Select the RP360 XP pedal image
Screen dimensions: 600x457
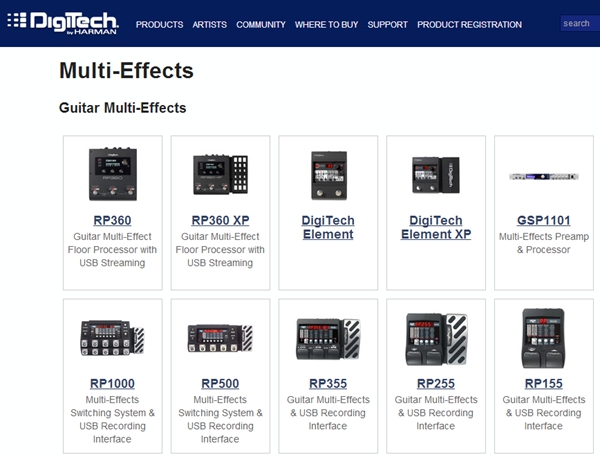click(x=220, y=175)
